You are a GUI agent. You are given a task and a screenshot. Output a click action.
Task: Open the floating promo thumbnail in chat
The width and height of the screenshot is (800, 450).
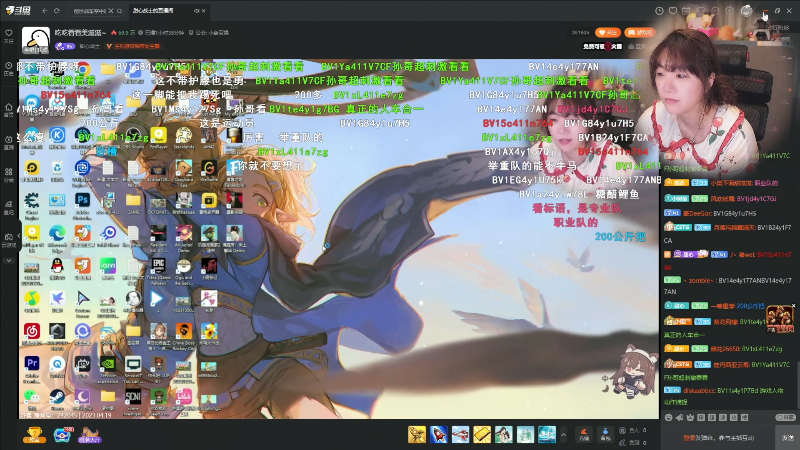780,320
